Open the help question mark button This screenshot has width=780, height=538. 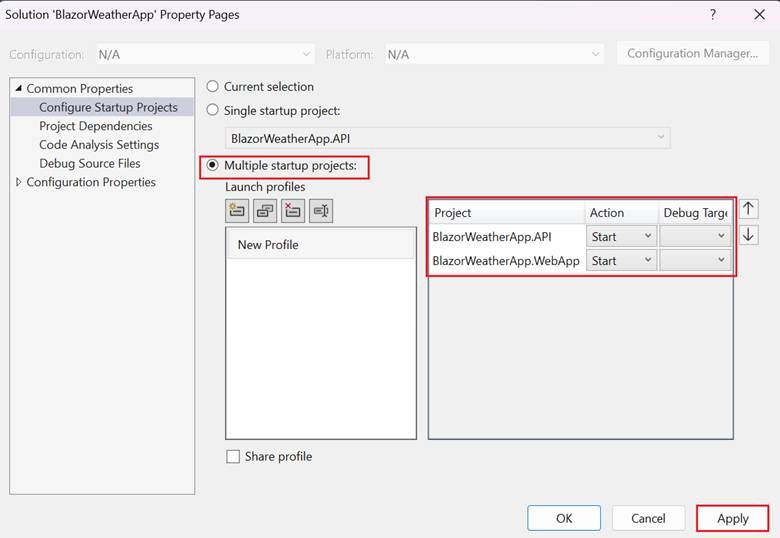coord(713,14)
